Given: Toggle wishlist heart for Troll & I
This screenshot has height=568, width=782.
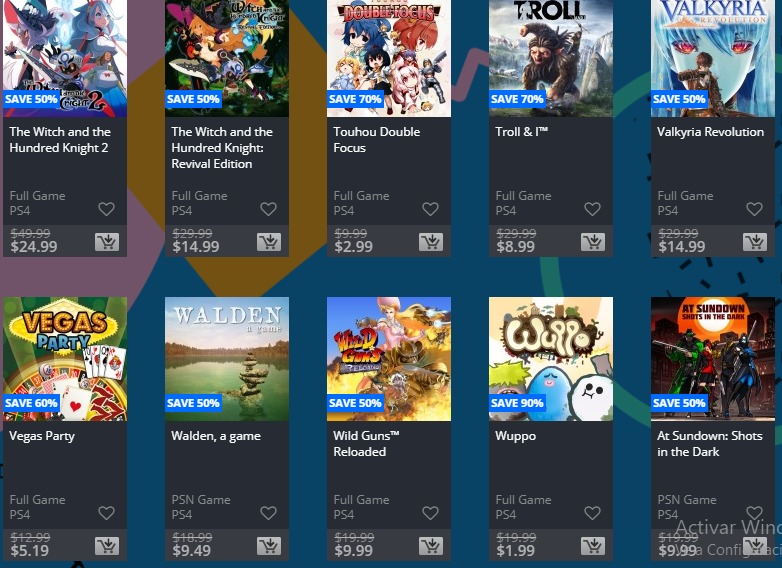Looking at the screenshot, I should (592, 209).
